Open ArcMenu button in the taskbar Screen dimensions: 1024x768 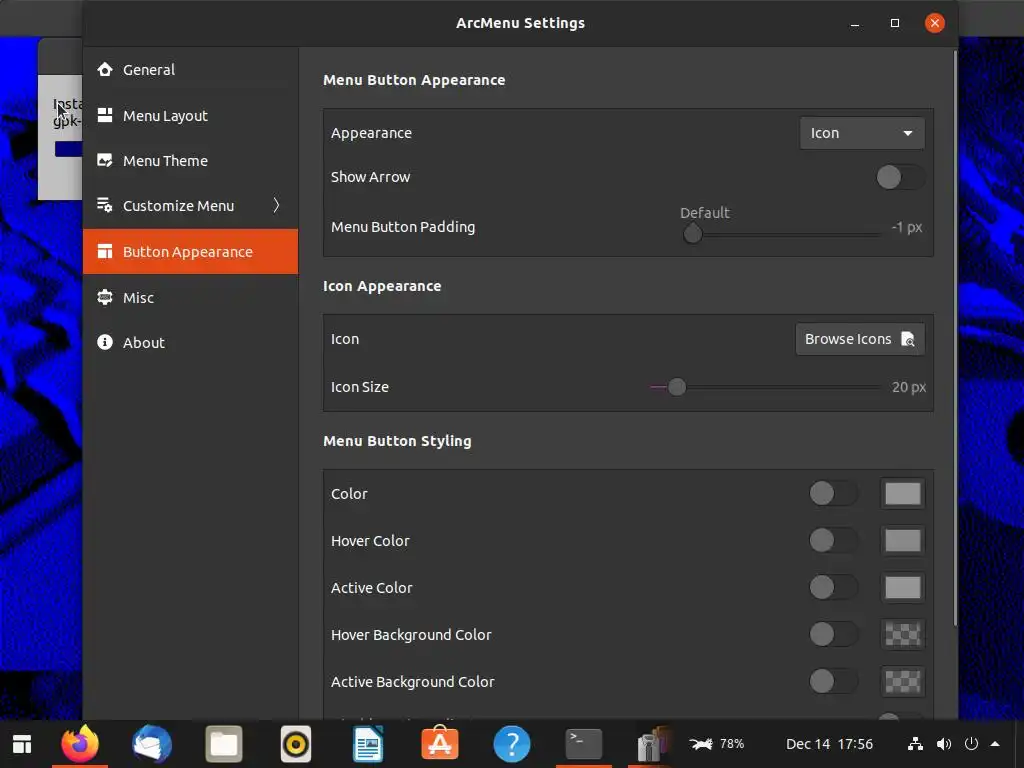click(22, 744)
